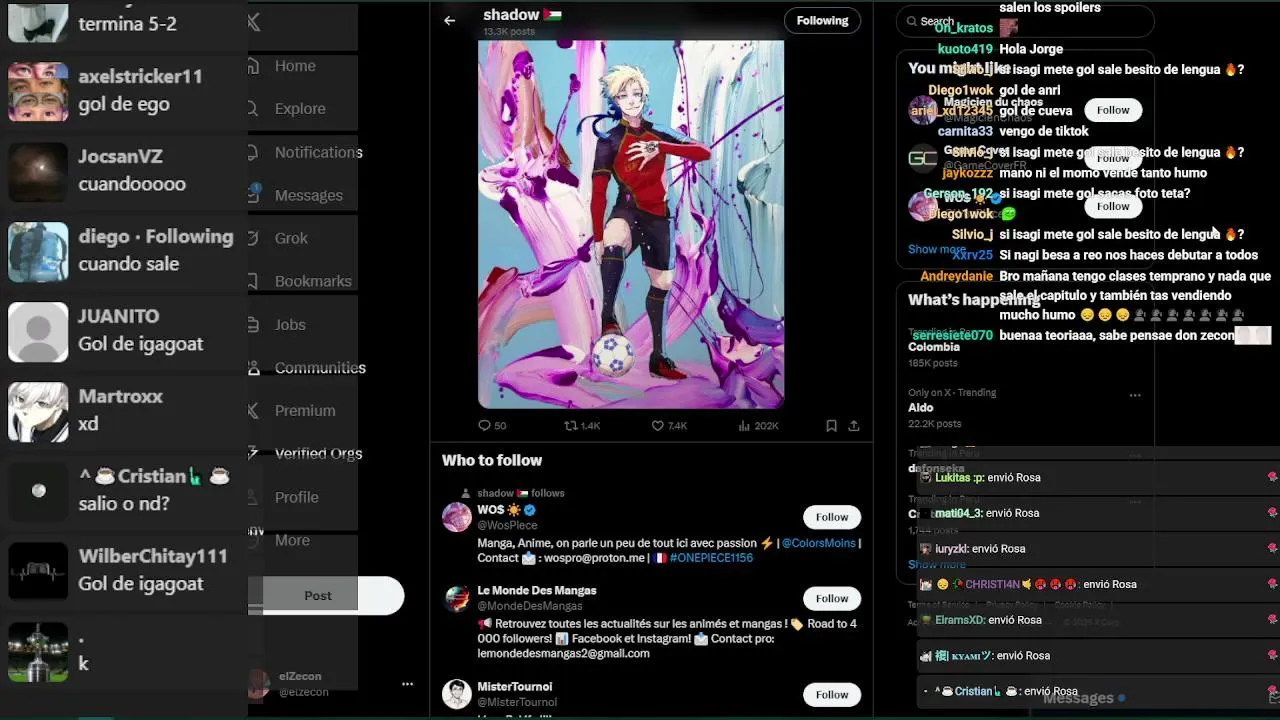Expand Show more under You might like
Screen dimensions: 1280x720
(x=936, y=249)
